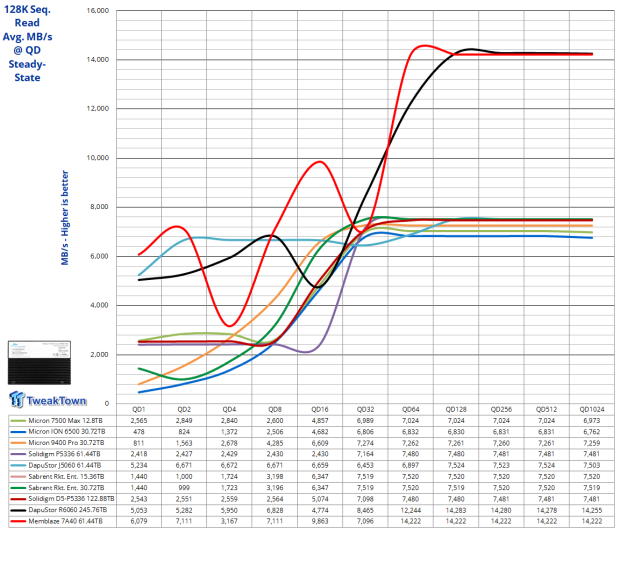This screenshot has width=620, height=568.
Task: Click the QD4 column header
Action: tap(229, 409)
